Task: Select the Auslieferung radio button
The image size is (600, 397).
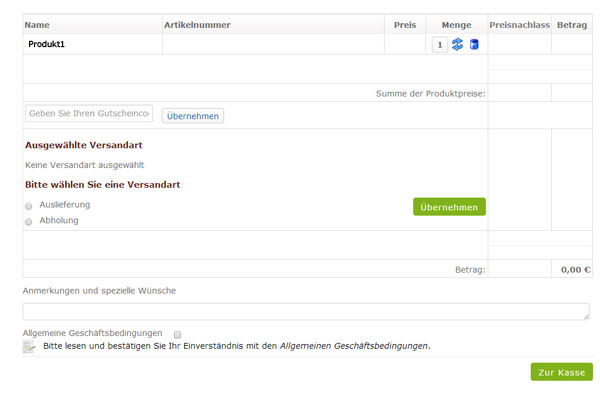Action: click(29, 206)
